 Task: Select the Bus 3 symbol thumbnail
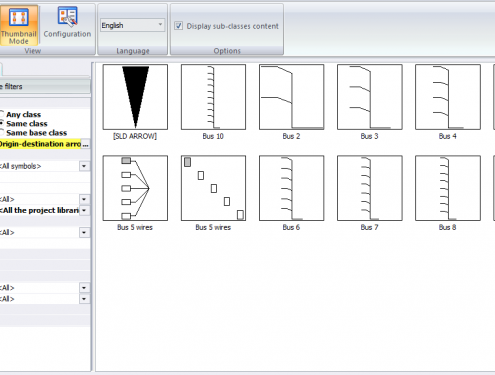370,97
